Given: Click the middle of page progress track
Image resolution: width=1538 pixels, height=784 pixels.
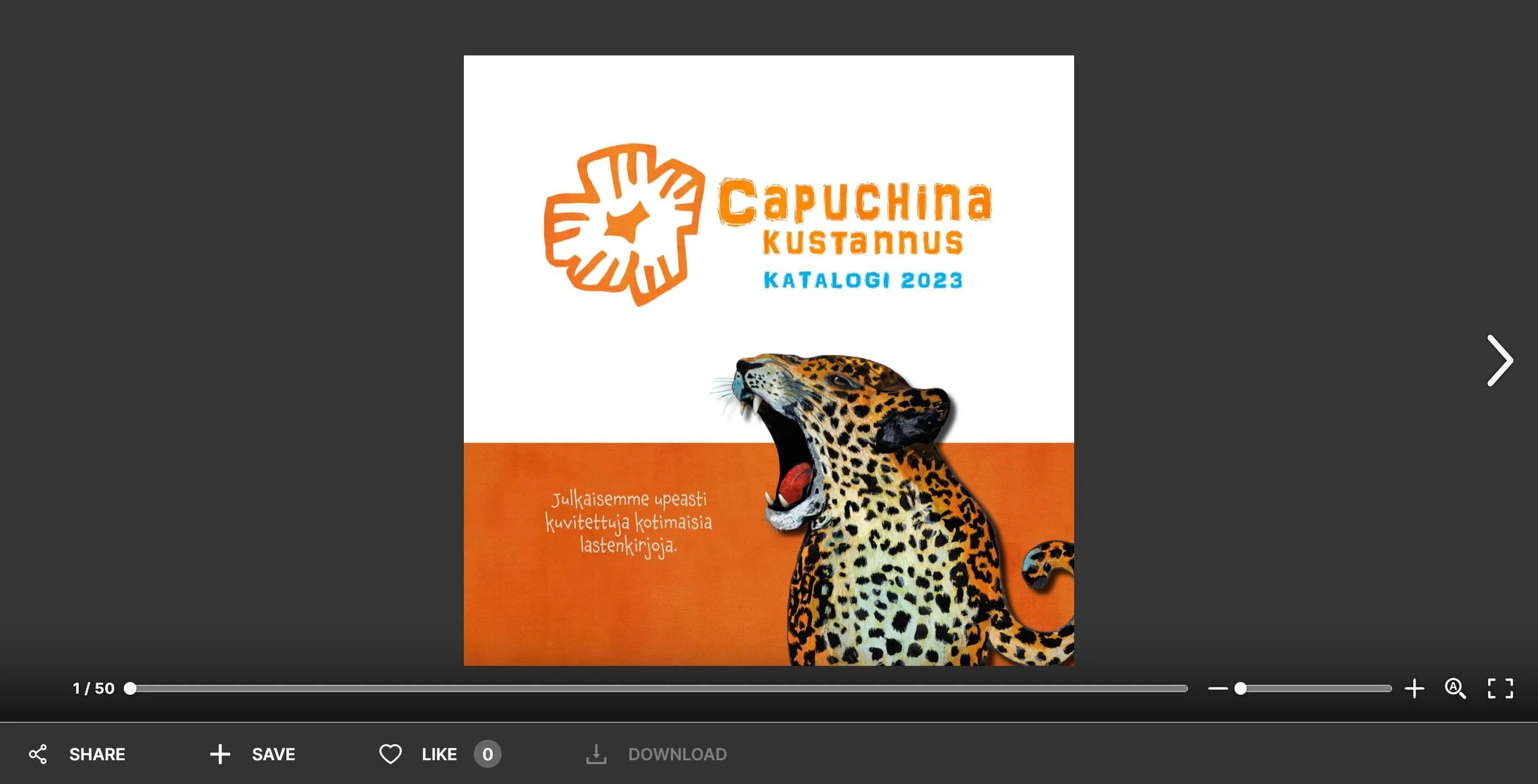Looking at the screenshot, I should click(x=658, y=689).
